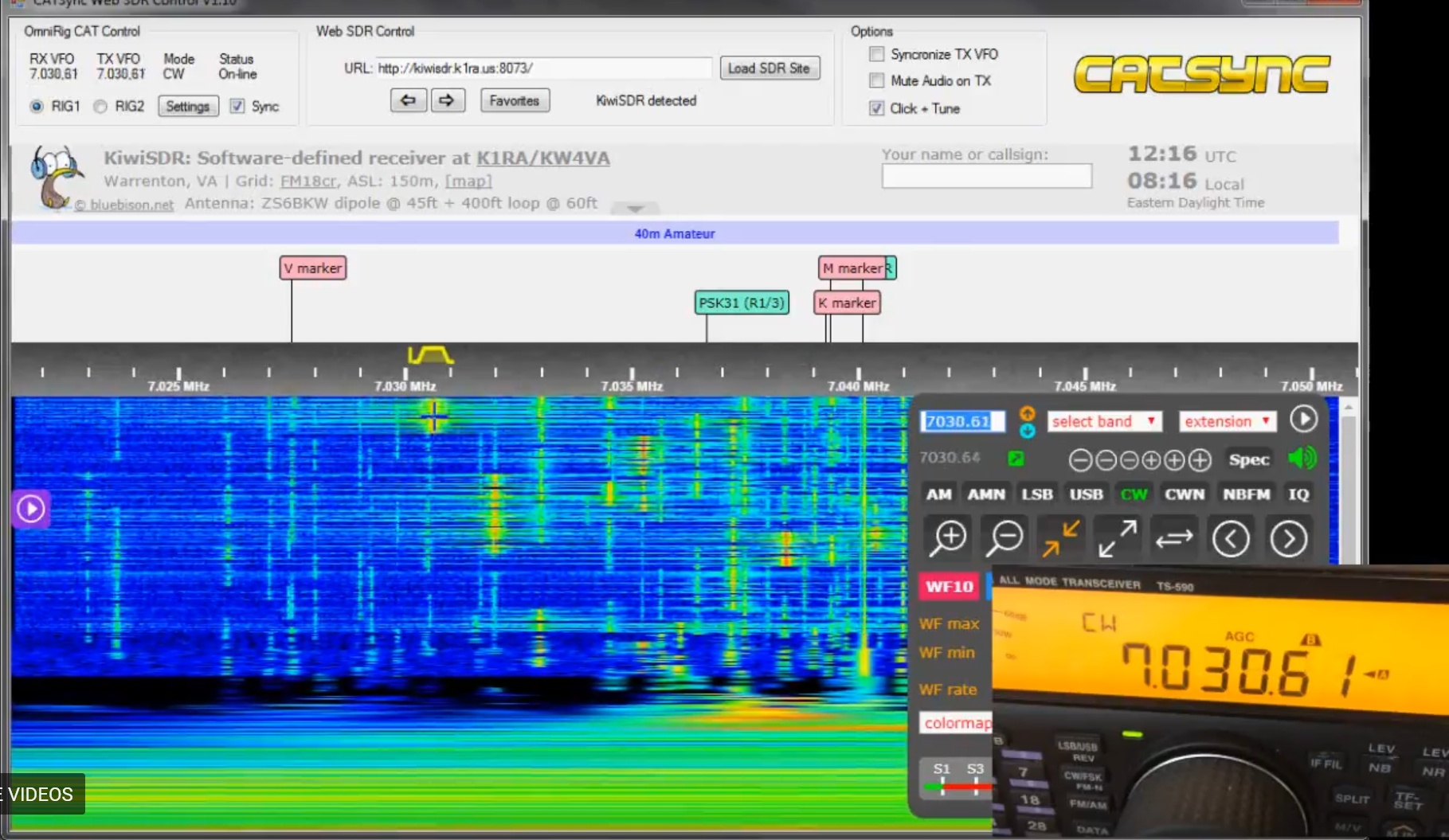Enable Mute Audio on TX
The width and height of the screenshot is (1449, 840).
tap(876, 80)
